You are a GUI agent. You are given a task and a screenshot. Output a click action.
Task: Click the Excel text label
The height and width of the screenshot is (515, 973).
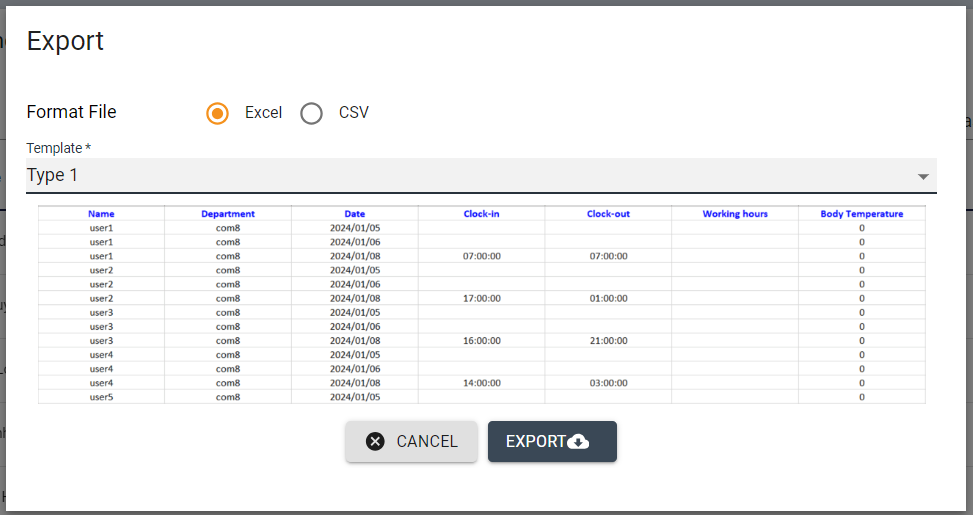click(264, 113)
